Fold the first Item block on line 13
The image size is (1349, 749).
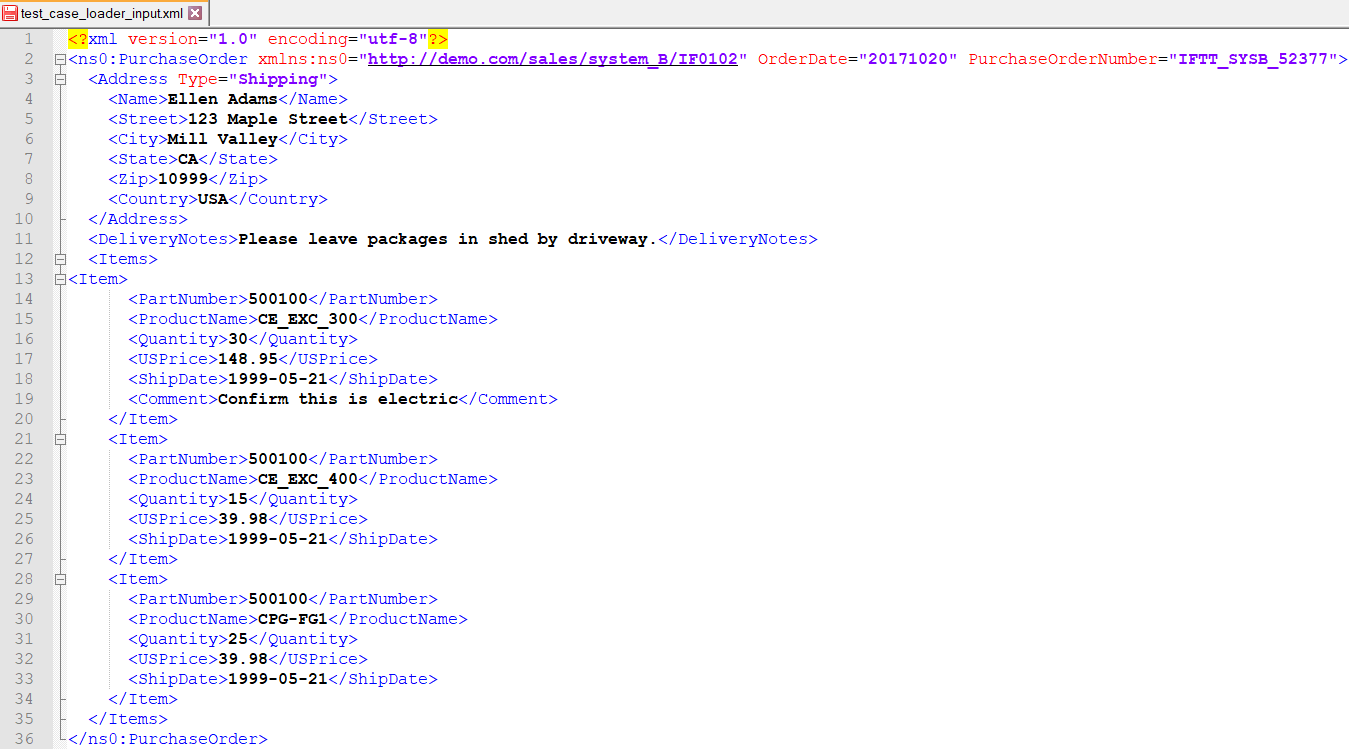point(61,279)
